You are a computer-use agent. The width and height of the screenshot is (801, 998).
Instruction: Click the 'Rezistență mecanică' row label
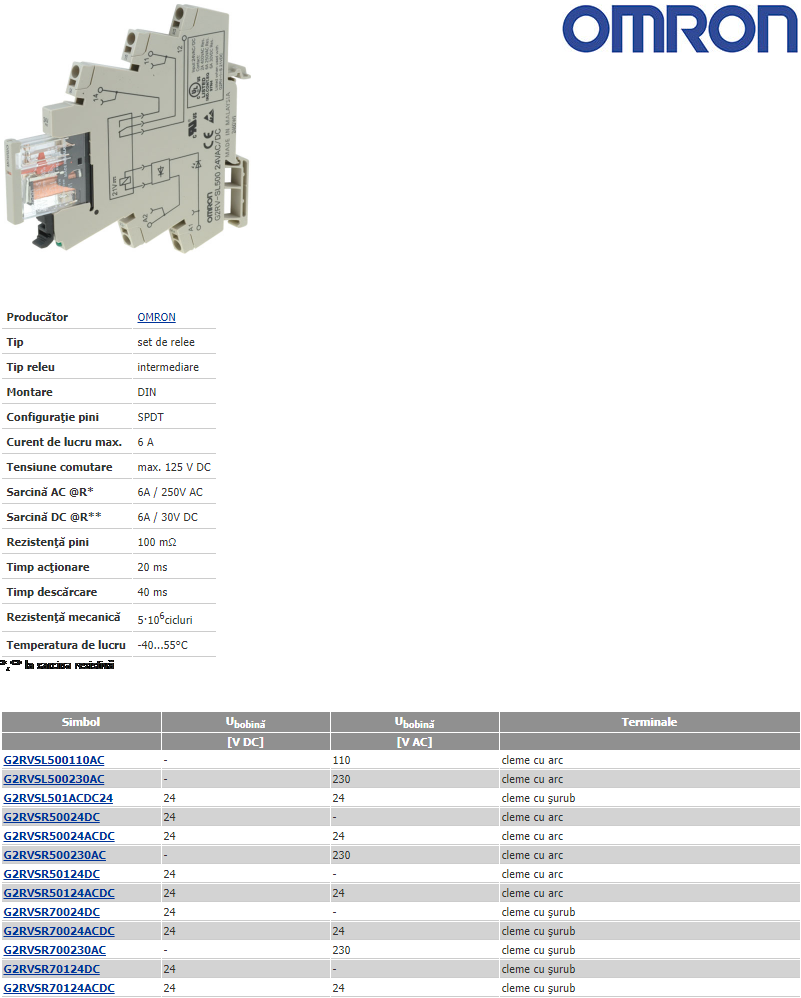pyautogui.click(x=63, y=617)
